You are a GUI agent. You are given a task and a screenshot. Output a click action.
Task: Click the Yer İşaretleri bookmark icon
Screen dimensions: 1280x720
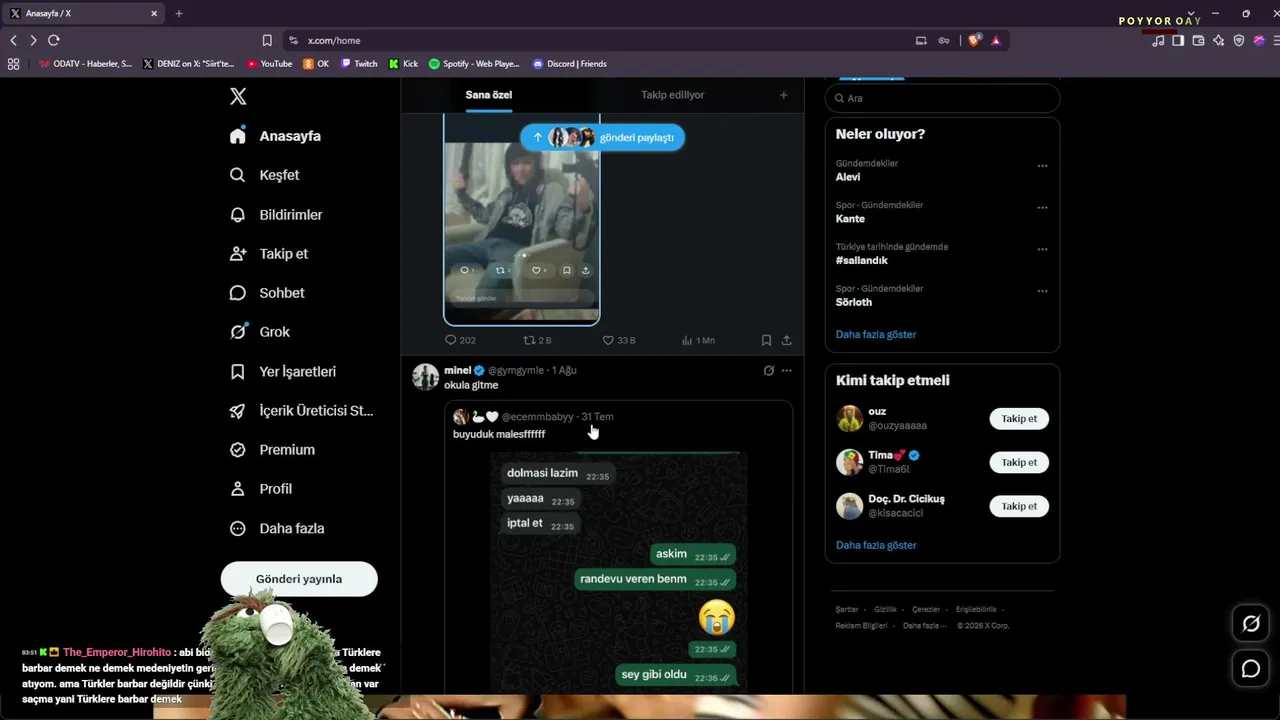click(x=237, y=372)
